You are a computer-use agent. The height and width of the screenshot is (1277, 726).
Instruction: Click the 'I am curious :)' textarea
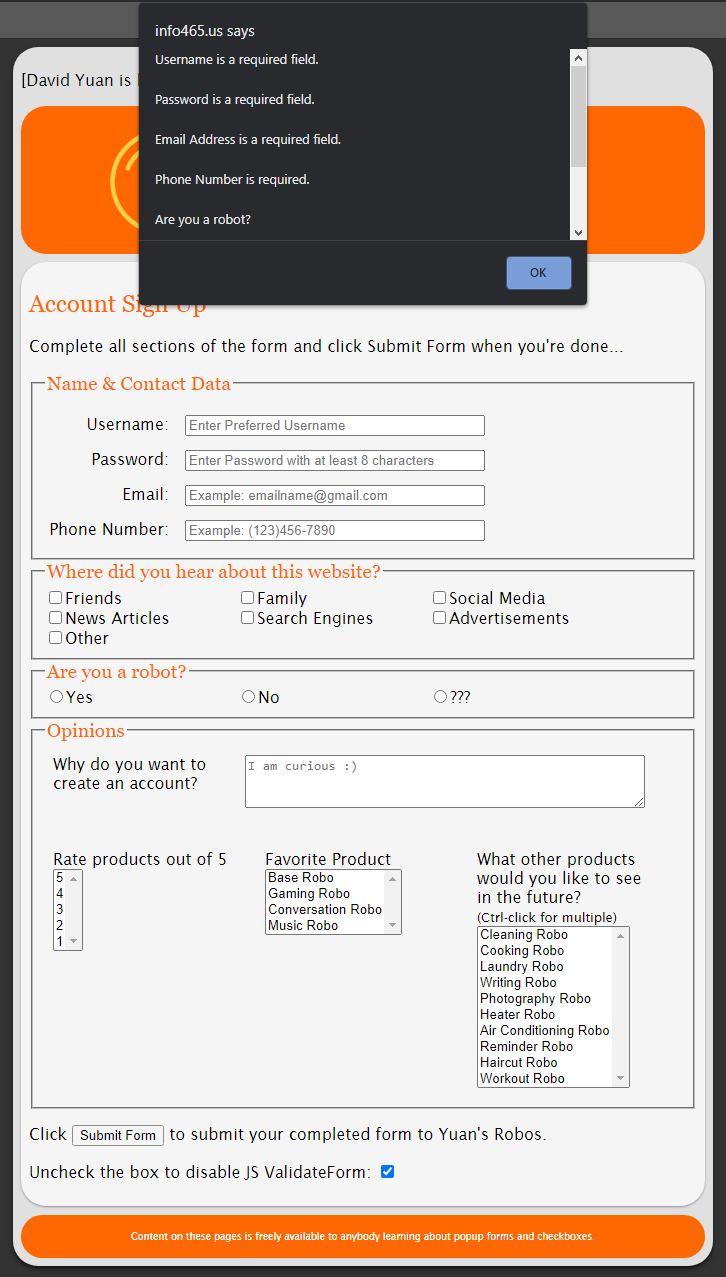click(x=445, y=781)
